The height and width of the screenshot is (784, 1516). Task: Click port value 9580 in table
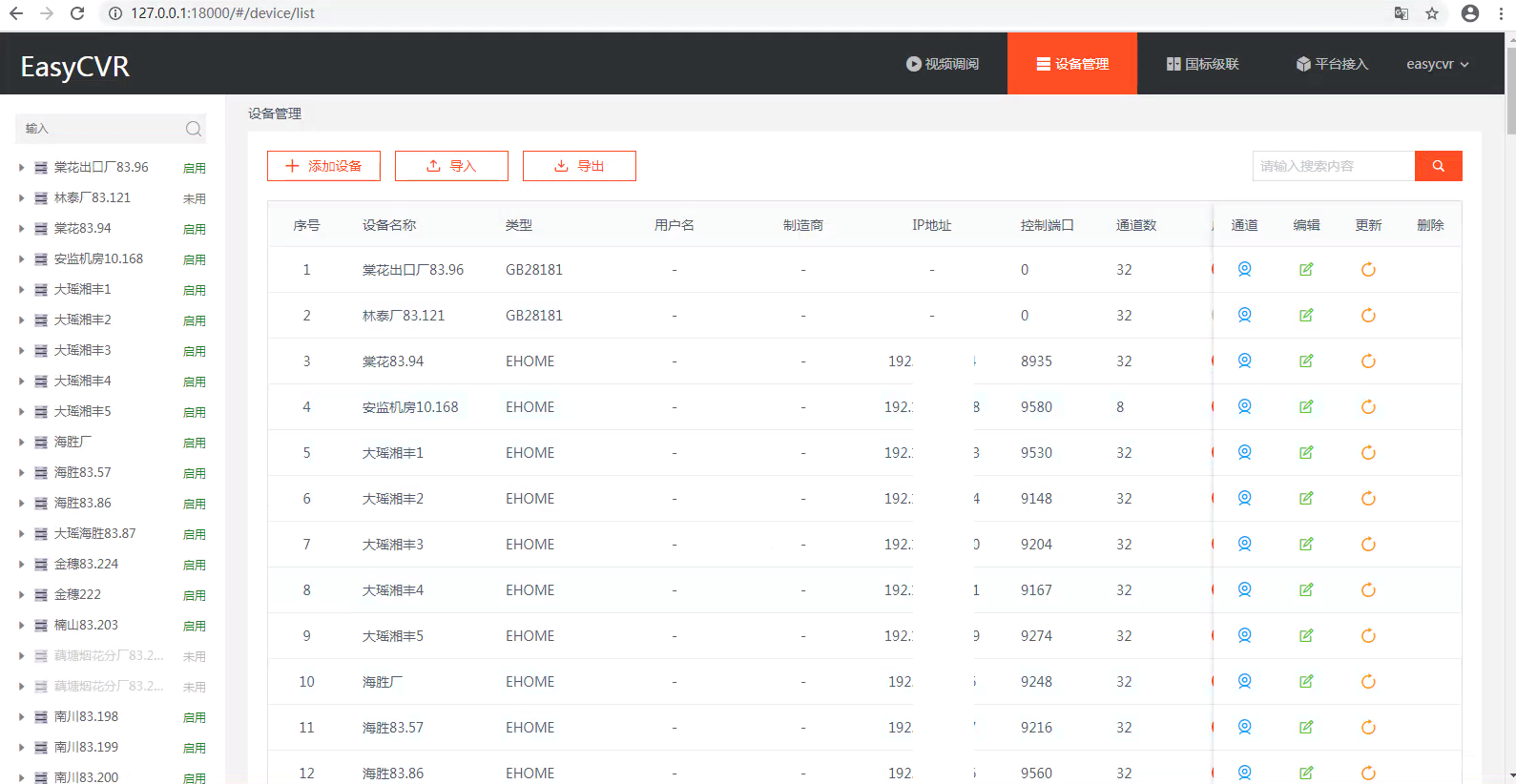(1036, 407)
